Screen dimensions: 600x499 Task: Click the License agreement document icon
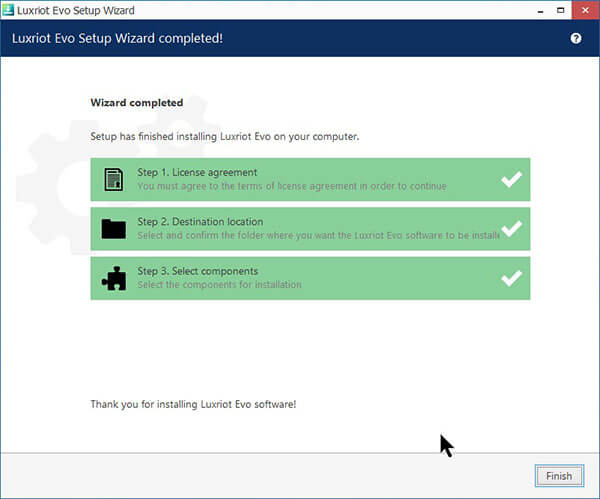[x=113, y=180]
